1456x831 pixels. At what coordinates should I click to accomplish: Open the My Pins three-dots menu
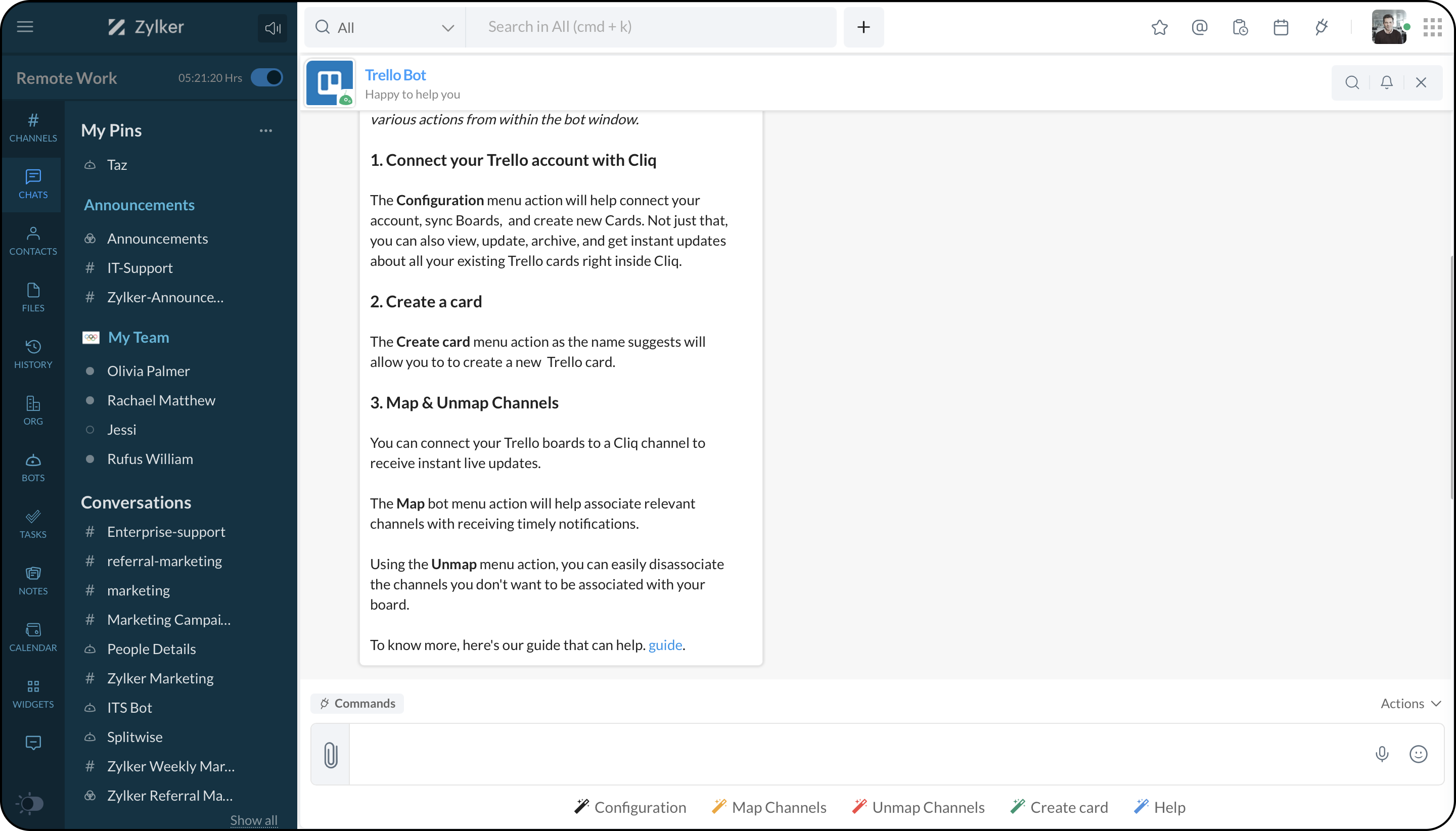(x=265, y=131)
